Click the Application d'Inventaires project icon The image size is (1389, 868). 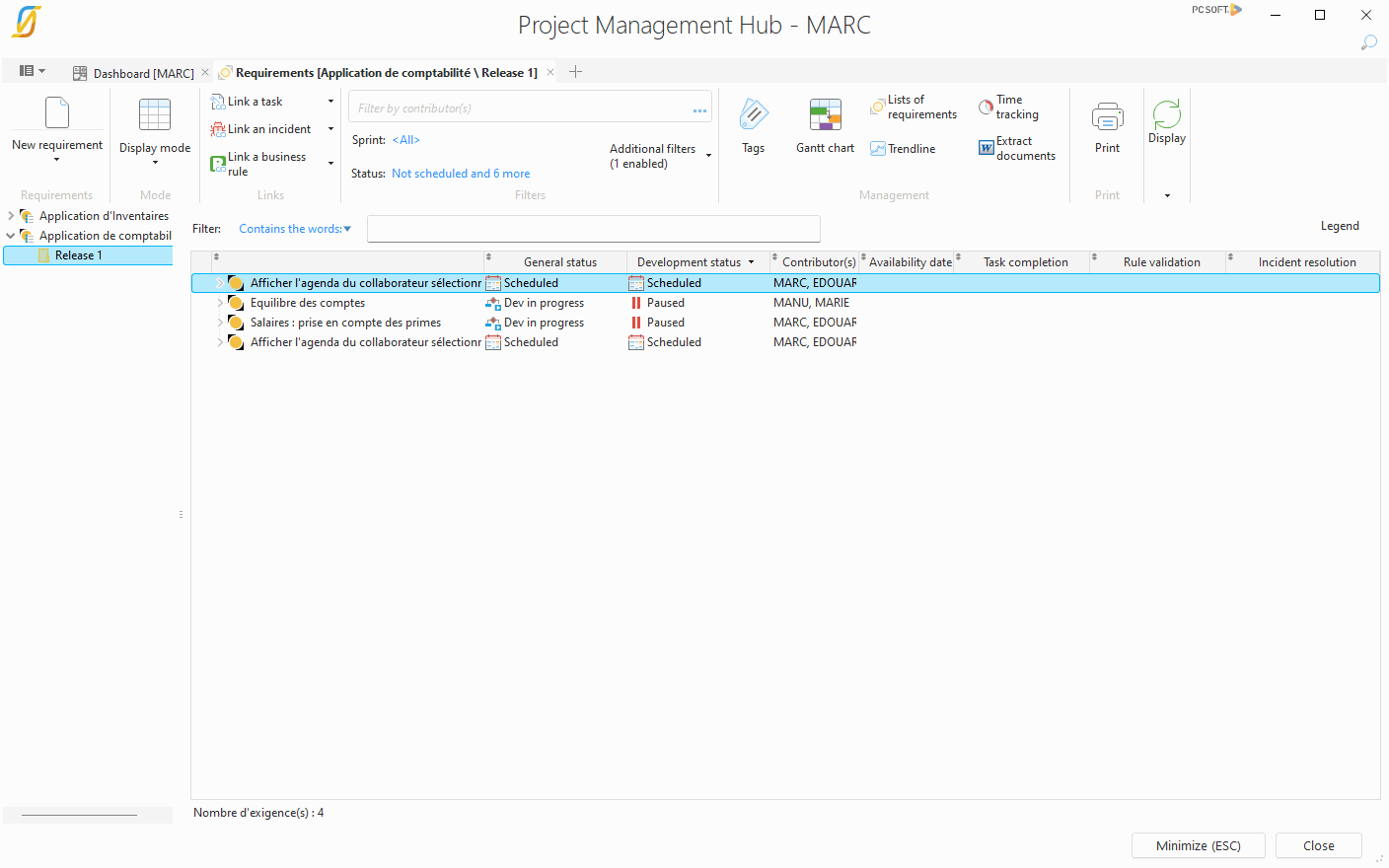(x=27, y=216)
